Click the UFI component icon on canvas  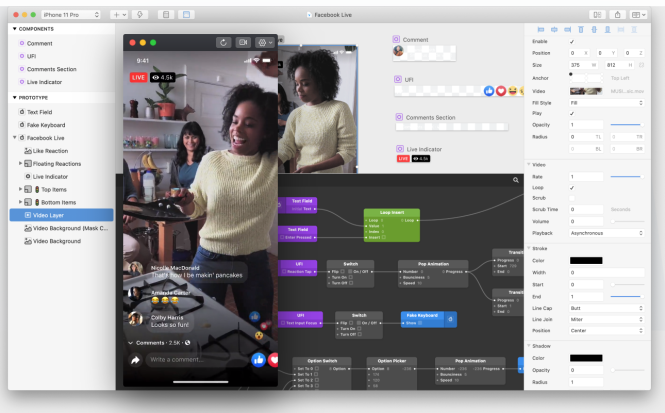[x=398, y=79]
